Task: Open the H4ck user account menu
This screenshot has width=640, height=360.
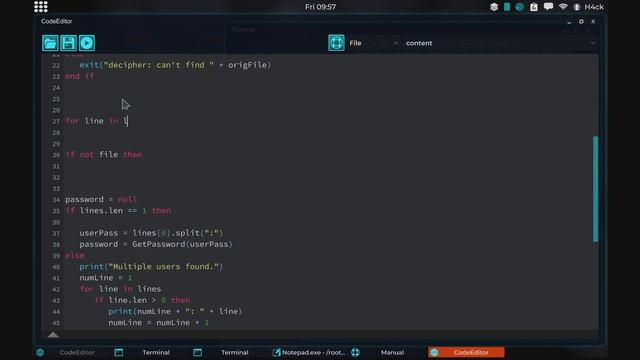Action: pos(594,7)
